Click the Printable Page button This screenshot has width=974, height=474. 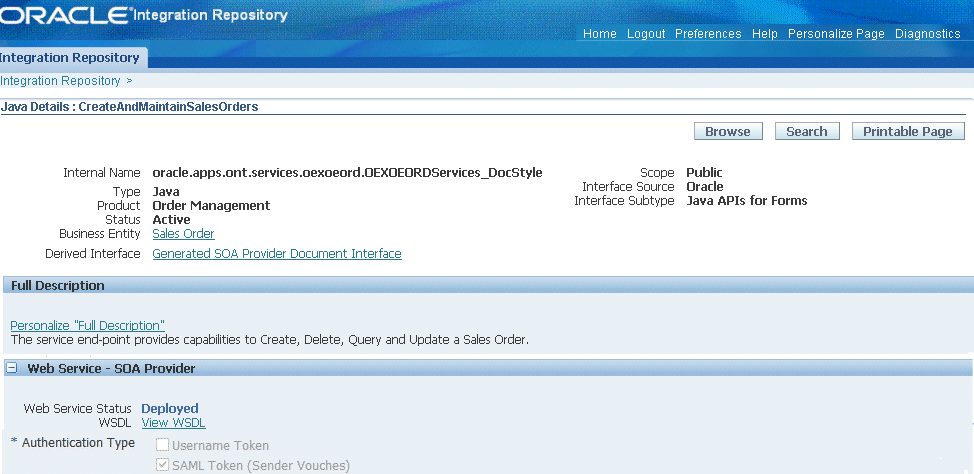[x=908, y=131]
